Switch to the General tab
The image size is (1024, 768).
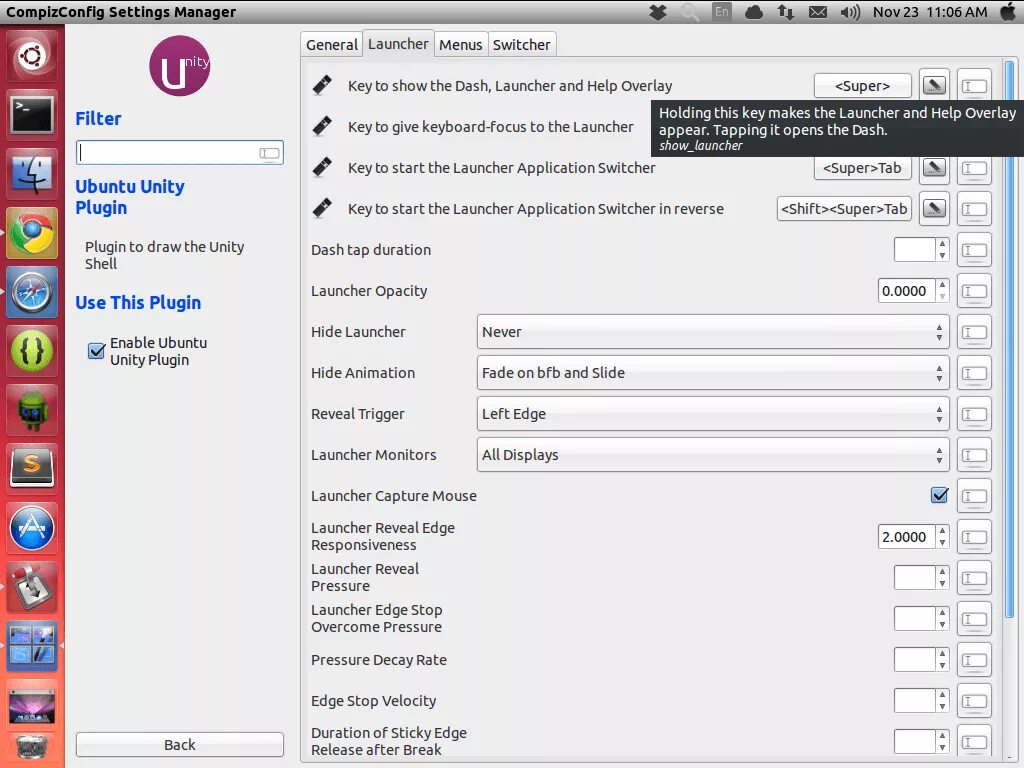tap(332, 44)
